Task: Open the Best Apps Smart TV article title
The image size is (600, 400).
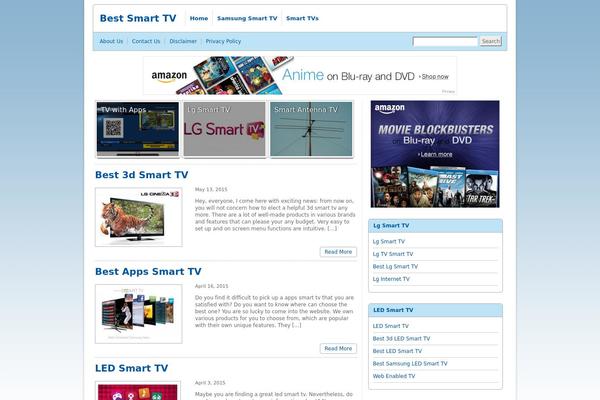Action: pyautogui.click(x=148, y=271)
